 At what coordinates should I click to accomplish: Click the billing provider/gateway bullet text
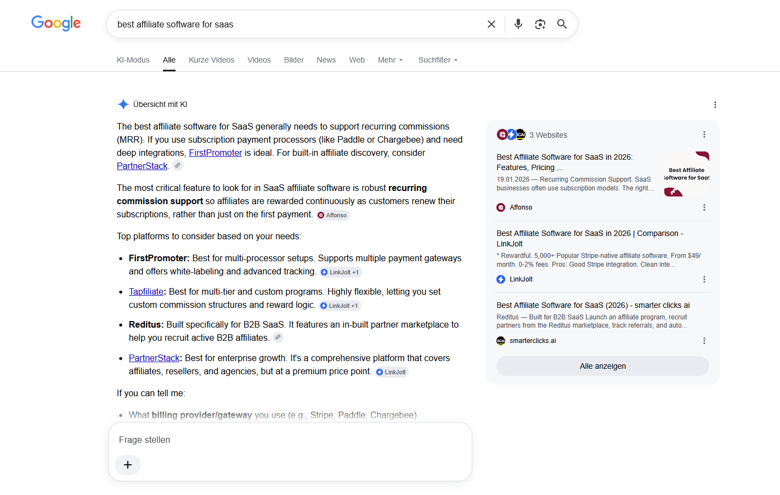273,415
